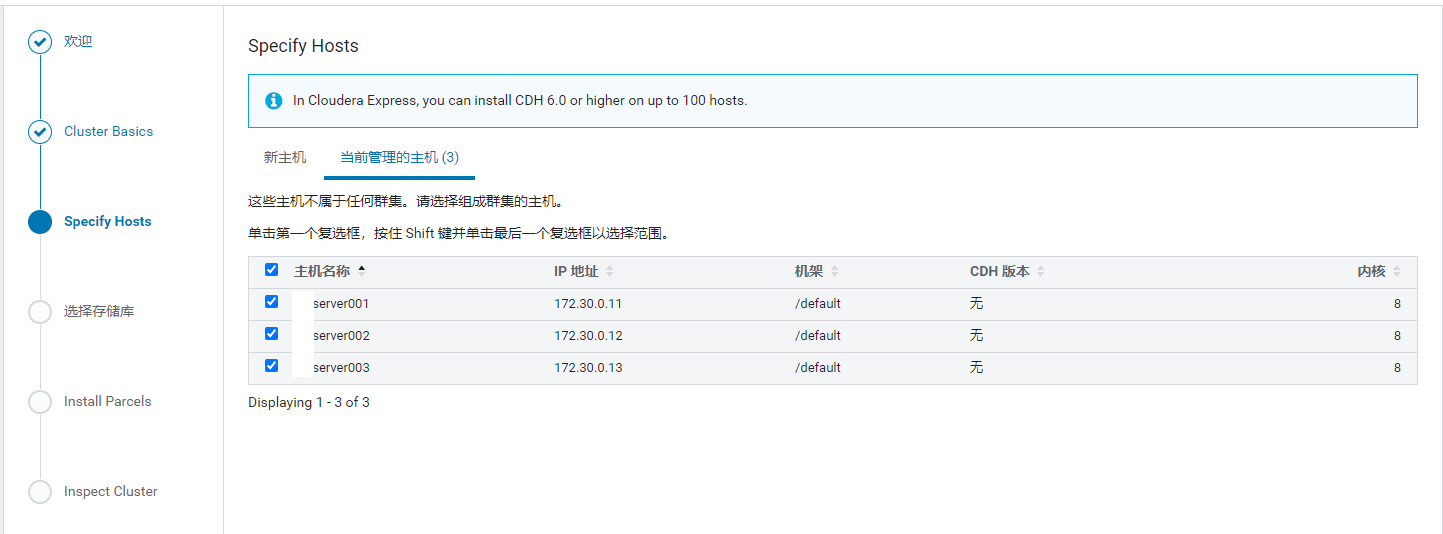Sort by 机架 column arrows
The image size is (1443, 534).
(834, 272)
